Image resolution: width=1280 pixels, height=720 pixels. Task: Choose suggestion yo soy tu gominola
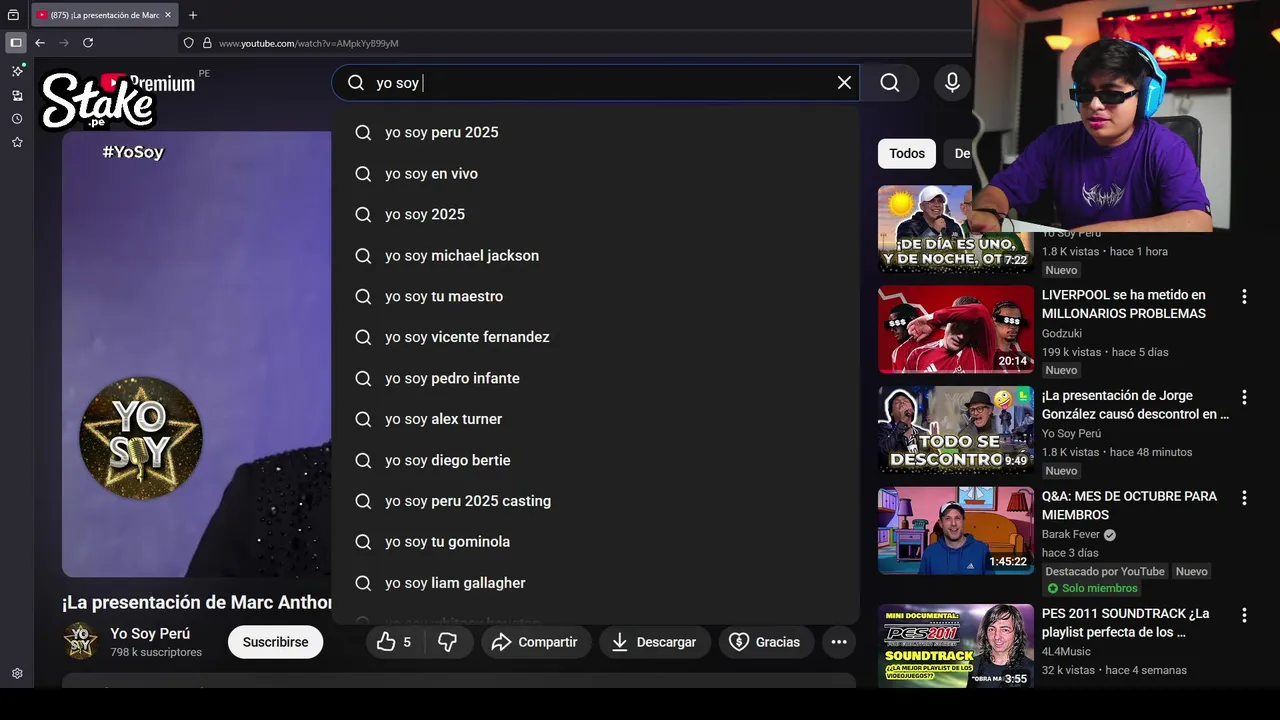[596, 542]
